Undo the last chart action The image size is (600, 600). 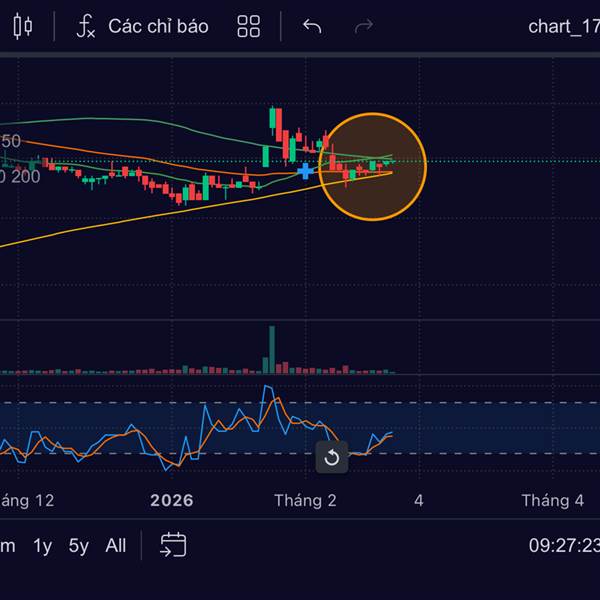[x=312, y=26]
